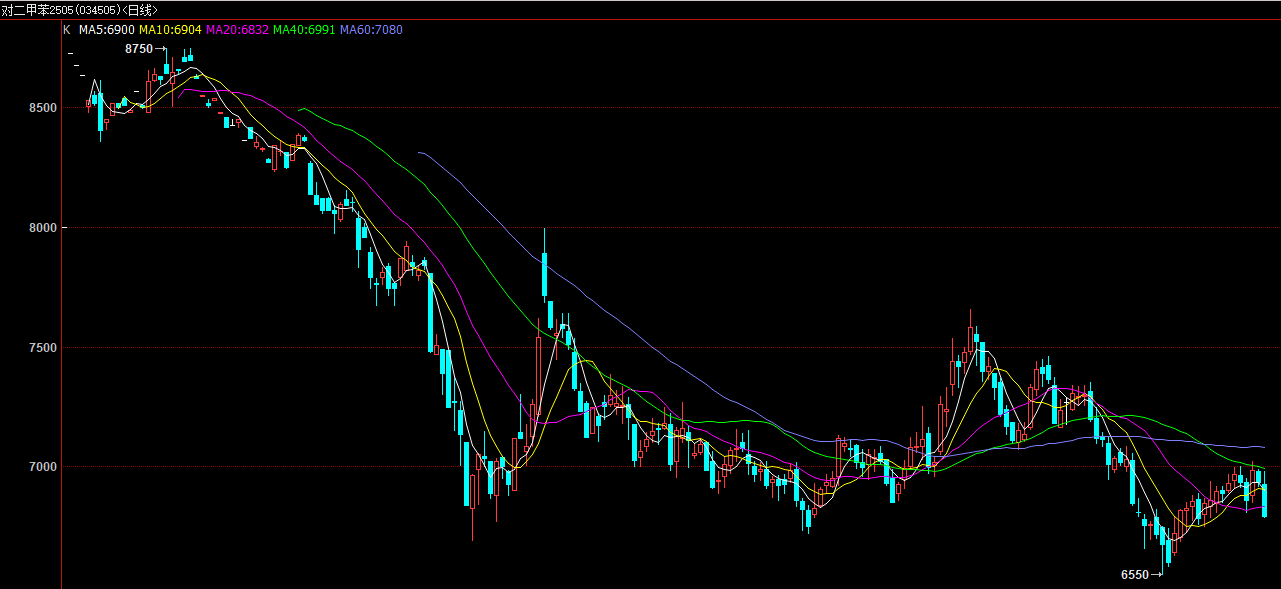Click the 8750 high price marker
Screen dimensions: 1281x589
(x=138, y=49)
